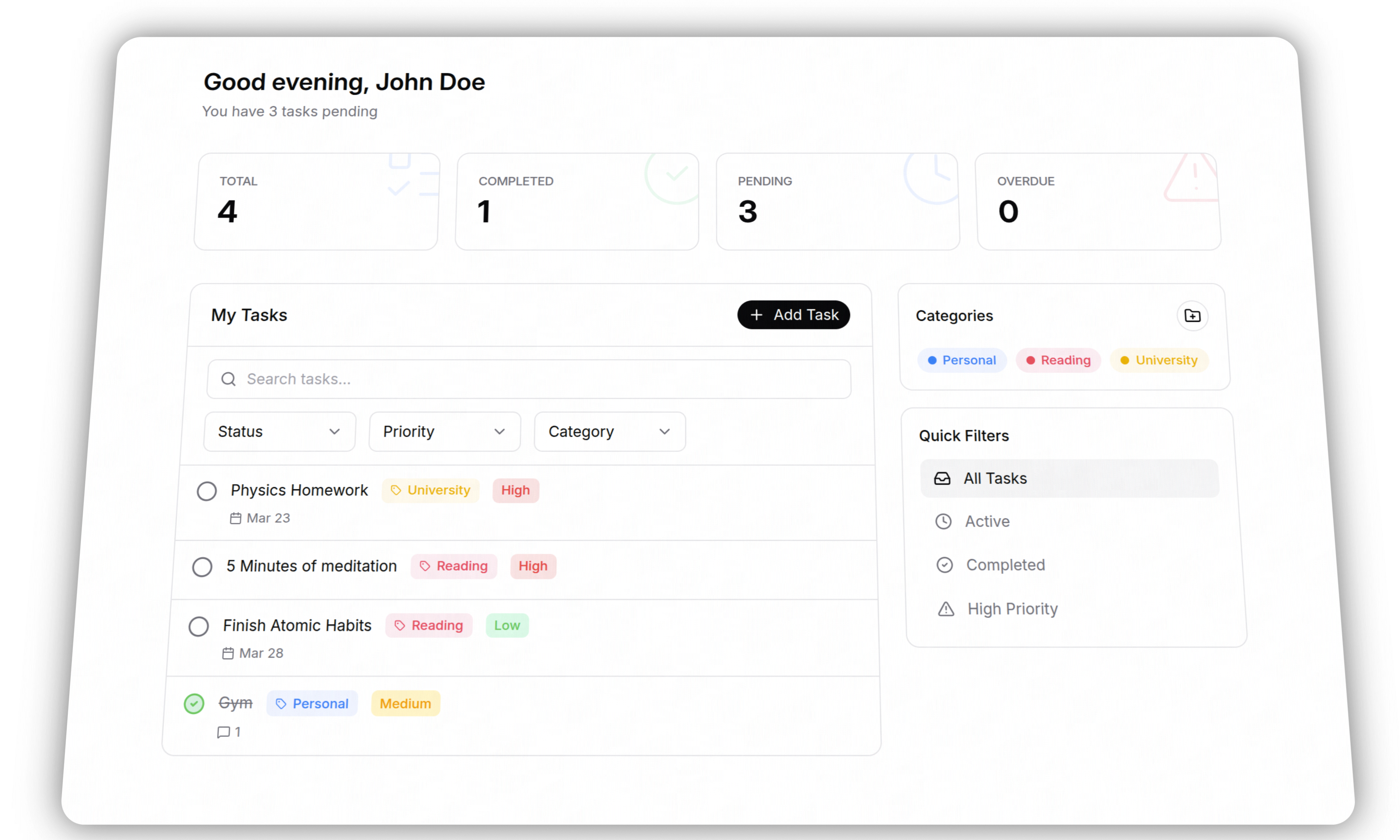Click the Finish Atomic Habits title
Viewport: 1400px width, 840px height.
[297, 626]
